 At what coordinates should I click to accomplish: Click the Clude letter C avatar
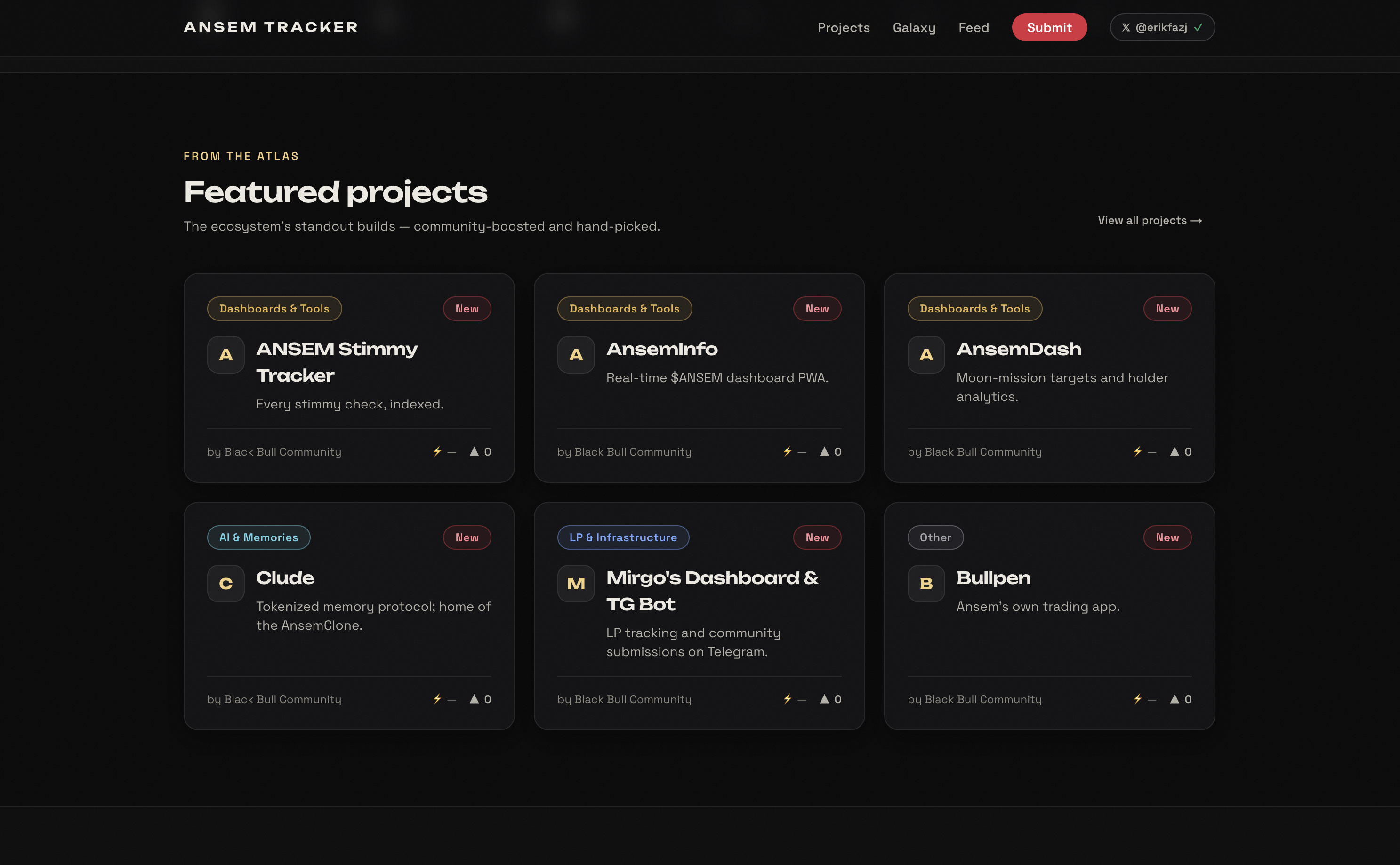click(x=225, y=584)
